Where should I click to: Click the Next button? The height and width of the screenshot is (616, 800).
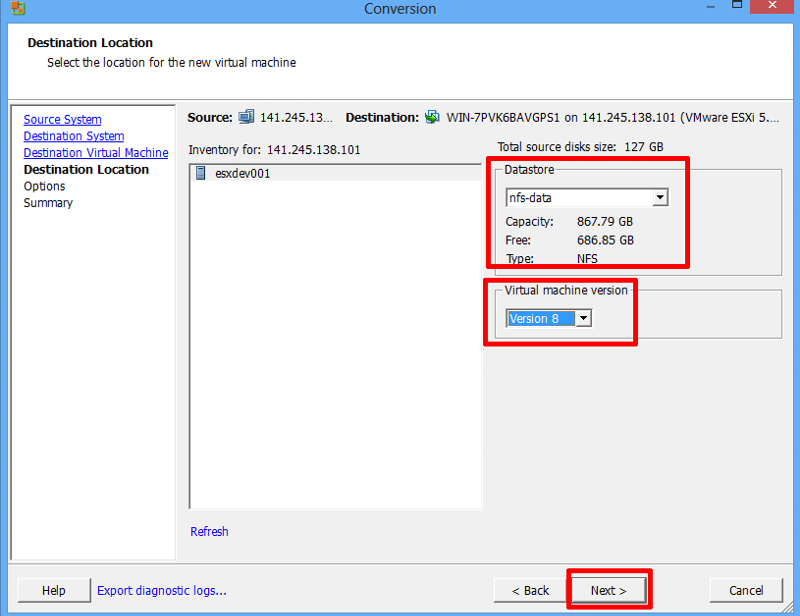[609, 590]
